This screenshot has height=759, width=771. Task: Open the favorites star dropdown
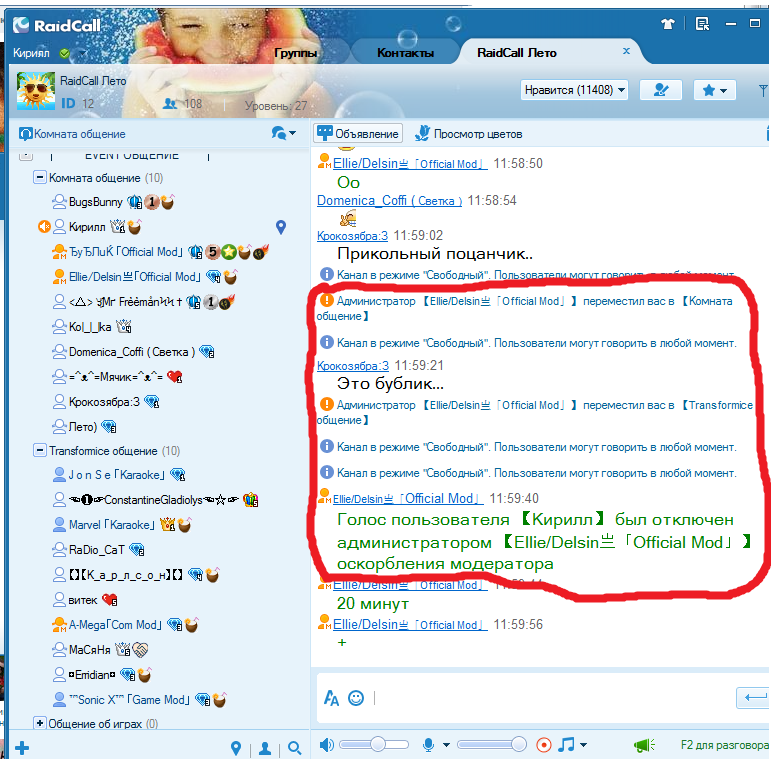point(714,90)
